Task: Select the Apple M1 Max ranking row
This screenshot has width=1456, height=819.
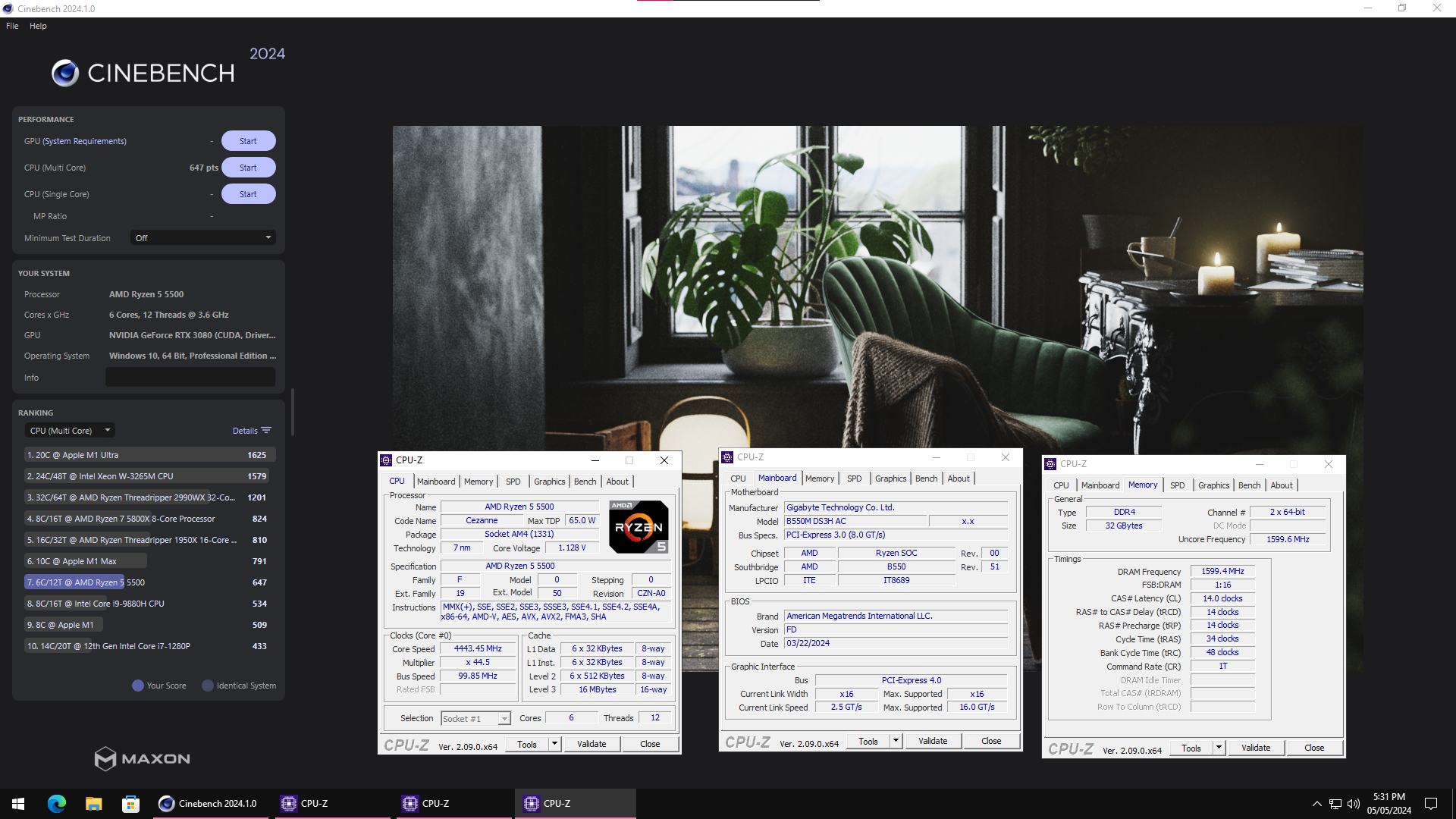Action: pyautogui.click(x=149, y=561)
